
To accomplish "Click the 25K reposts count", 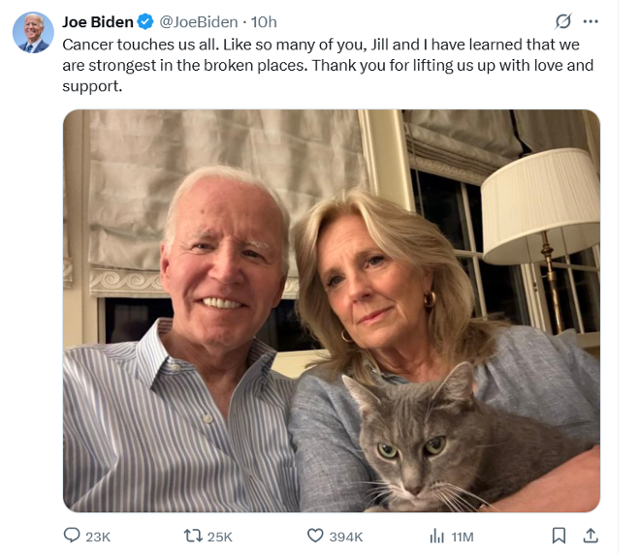I will 219,537.
